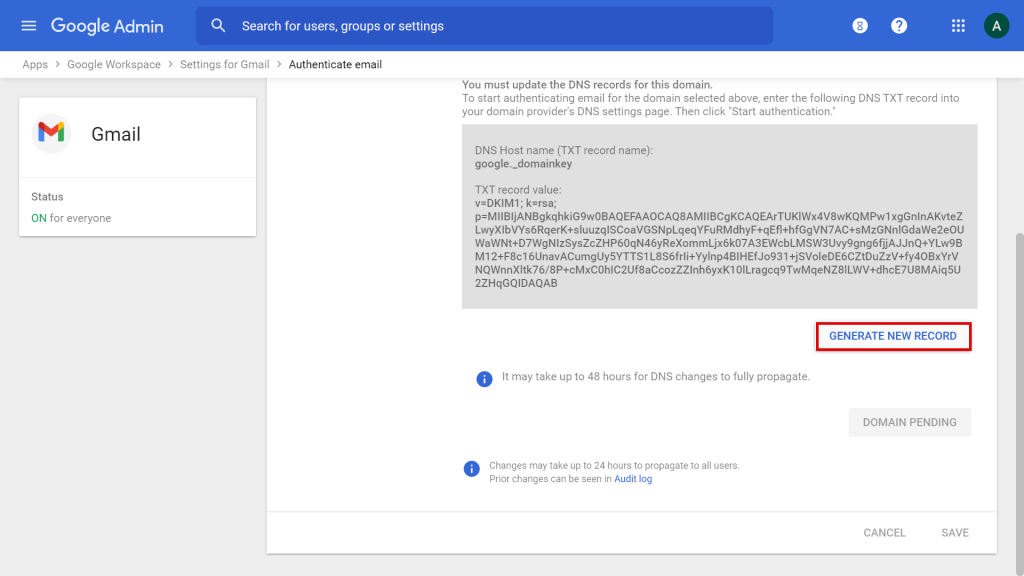Click the search magnifier icon
The width and height of the screenshot is (1024, 576).
click(218, 25)
